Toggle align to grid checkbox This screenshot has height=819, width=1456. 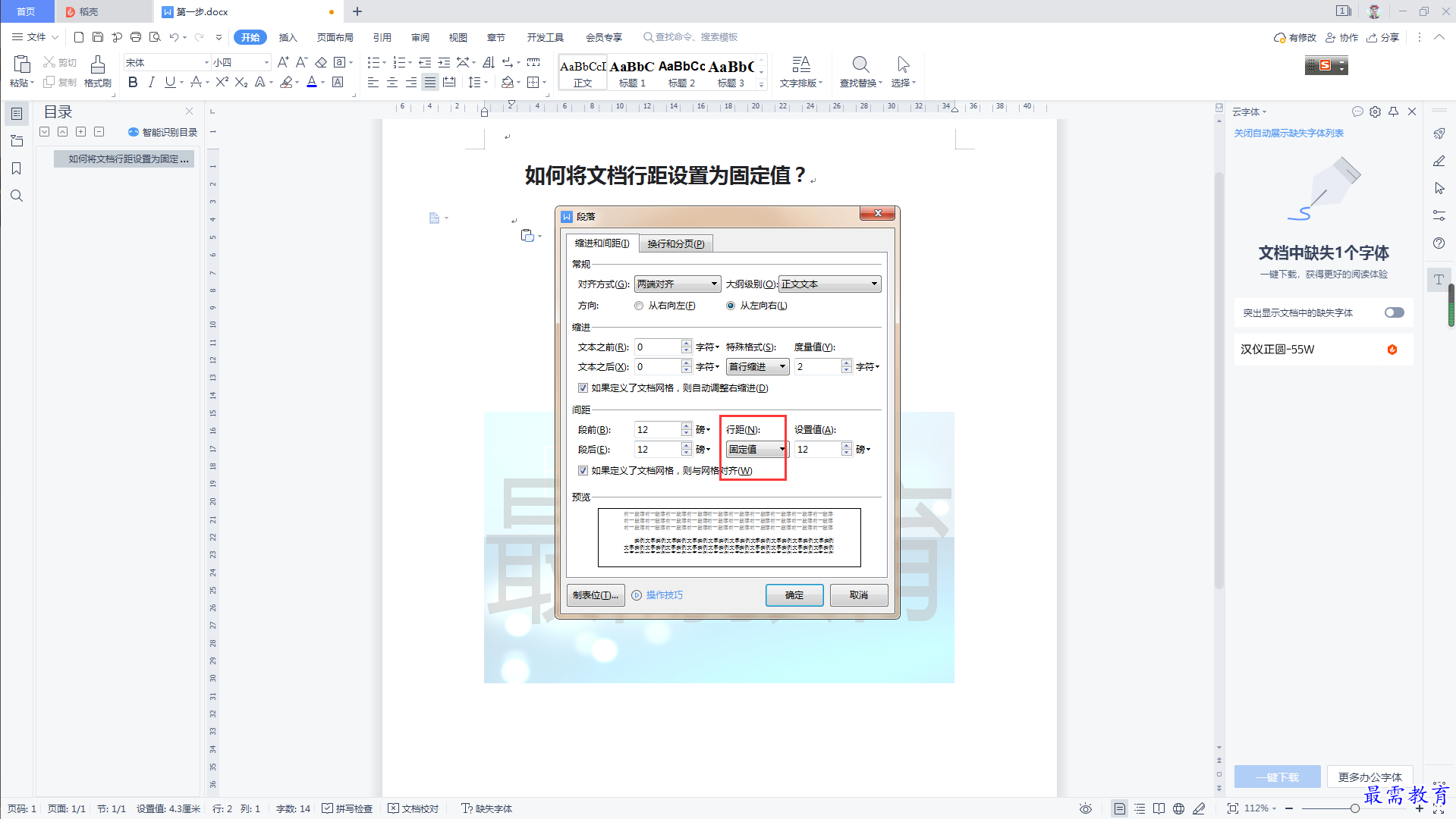(583, 470)
